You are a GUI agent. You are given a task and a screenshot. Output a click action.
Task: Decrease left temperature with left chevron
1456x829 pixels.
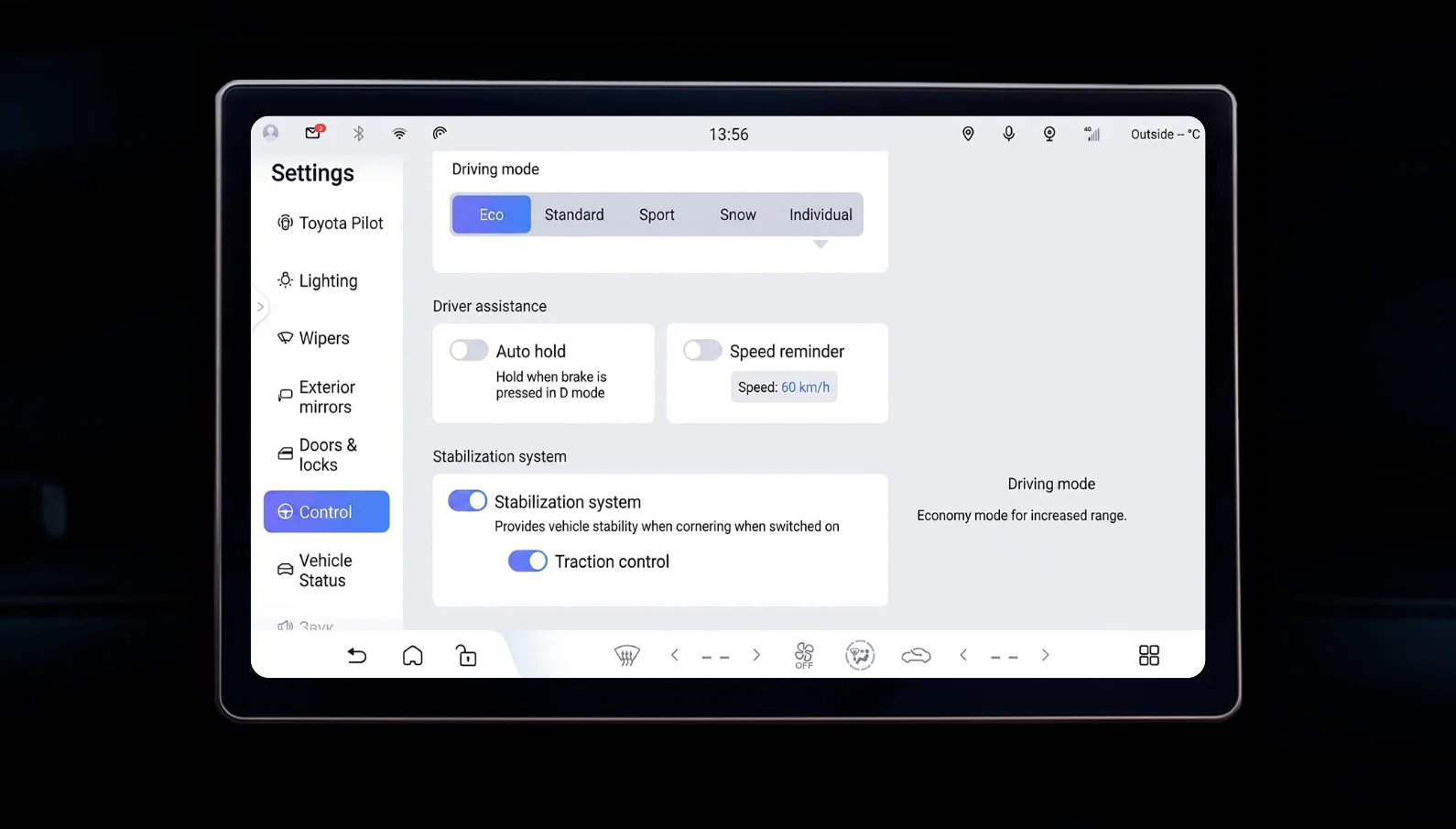coord(675,655)
